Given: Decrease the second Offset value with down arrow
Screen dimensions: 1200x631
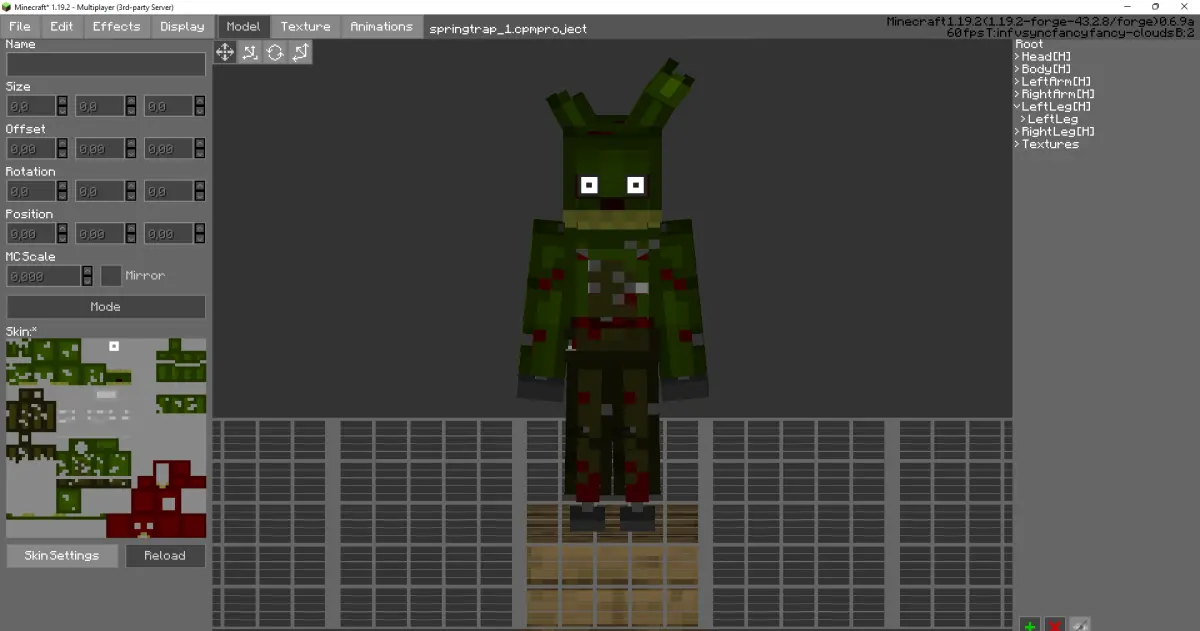Looking at the screenshot, I should pyautogui.click(x=131, y=153).
